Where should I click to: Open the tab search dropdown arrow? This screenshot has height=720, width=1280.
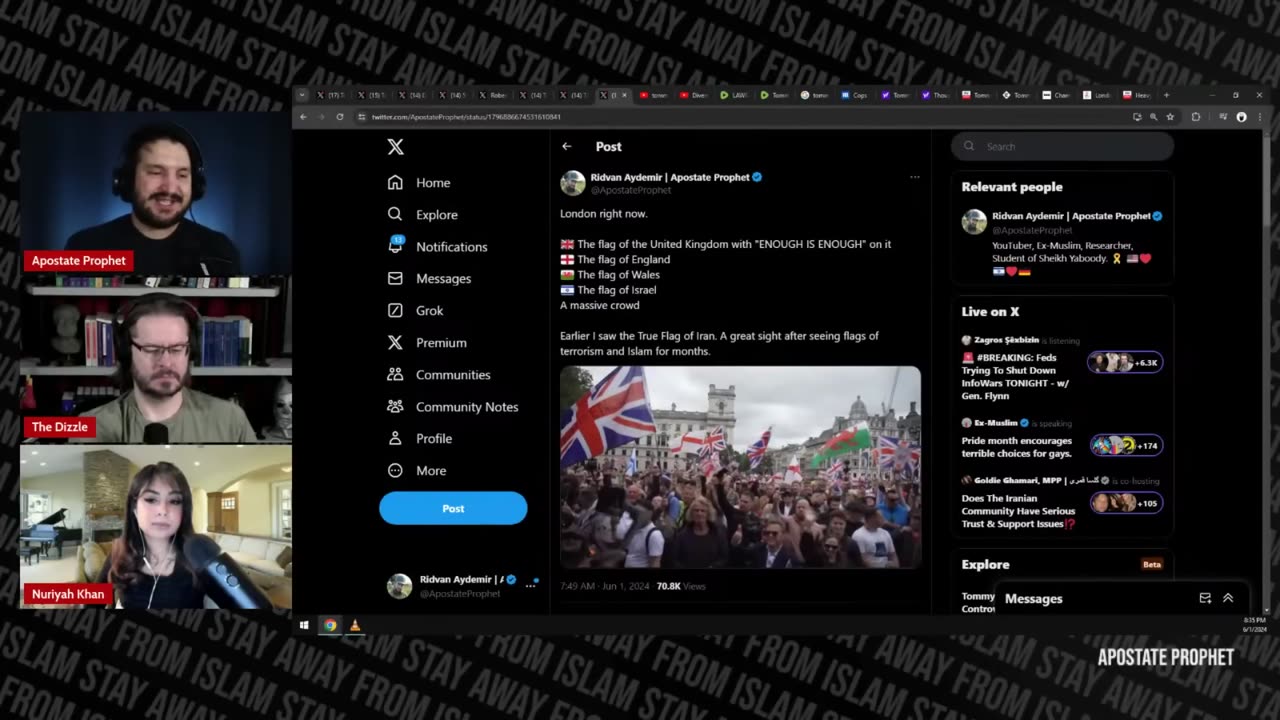pyautogui.click(x=302, y=95)
